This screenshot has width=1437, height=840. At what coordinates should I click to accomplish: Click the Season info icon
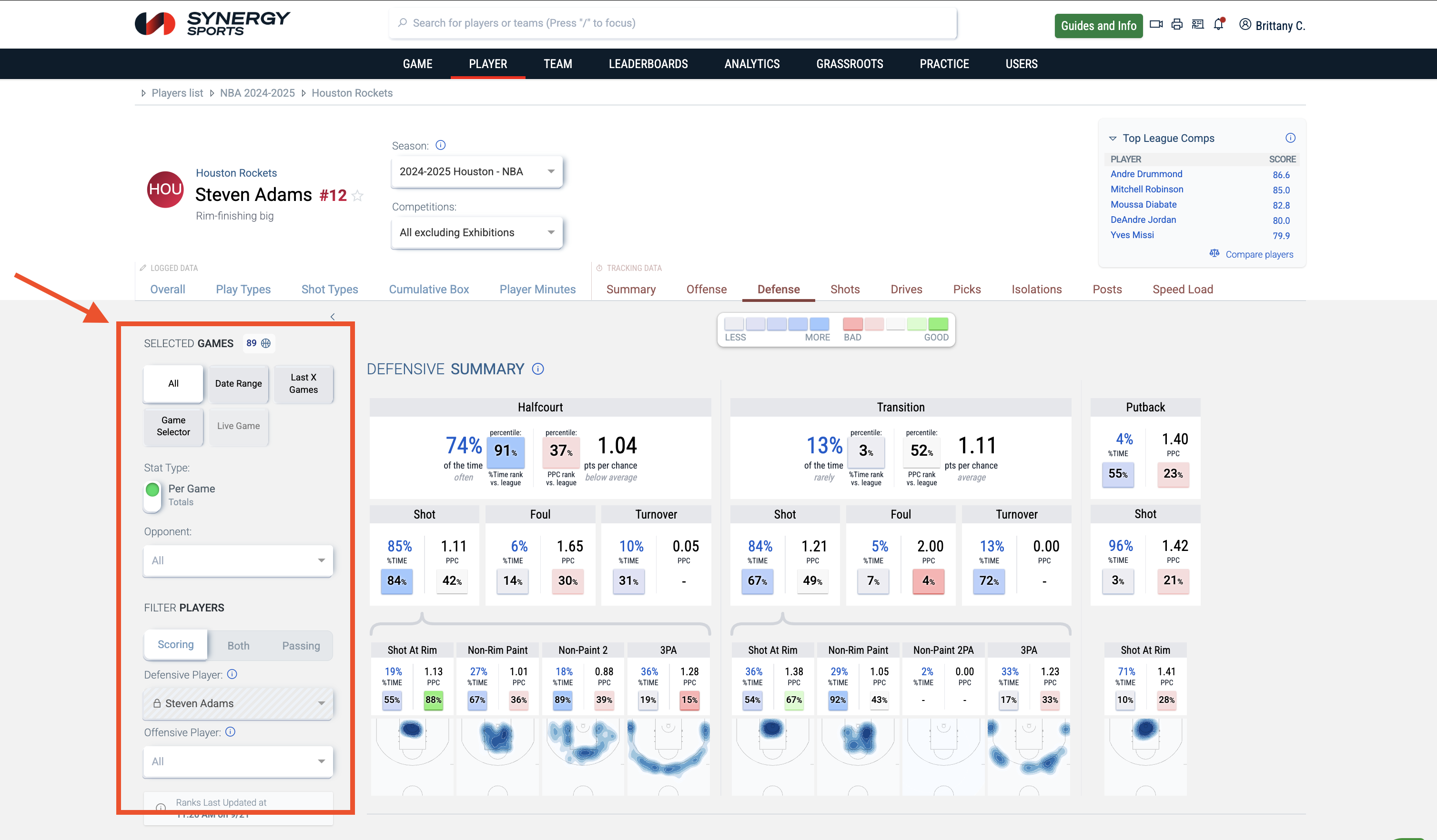(440, 145)
